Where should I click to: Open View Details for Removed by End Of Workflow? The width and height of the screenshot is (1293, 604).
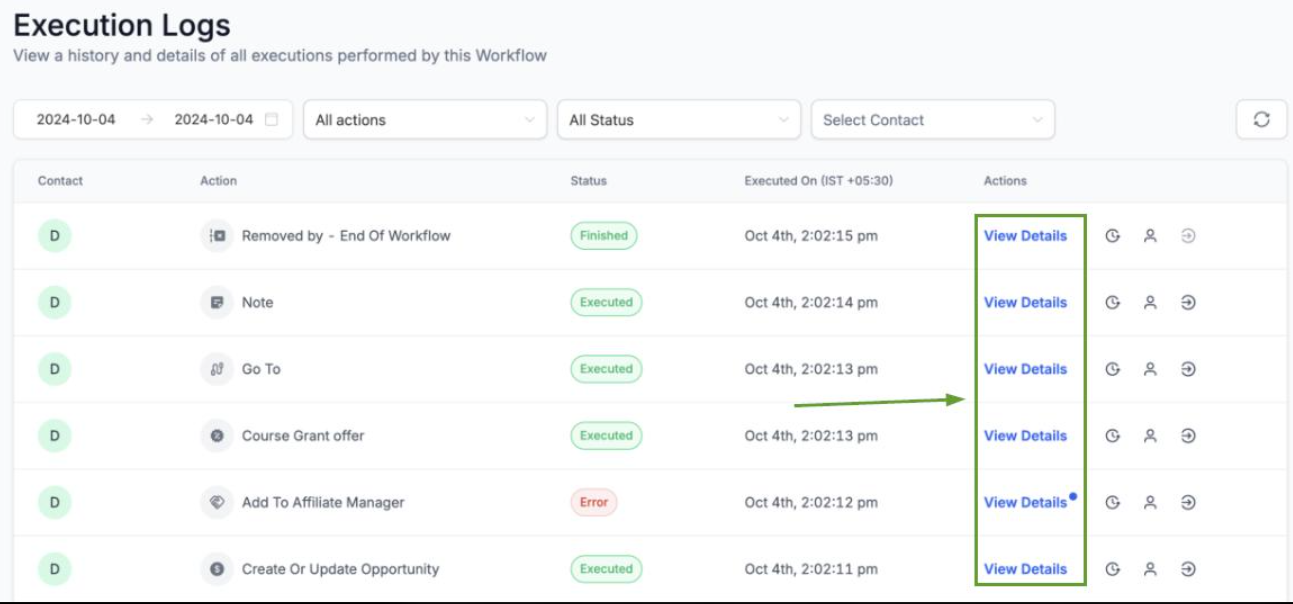click(1025, 236)
